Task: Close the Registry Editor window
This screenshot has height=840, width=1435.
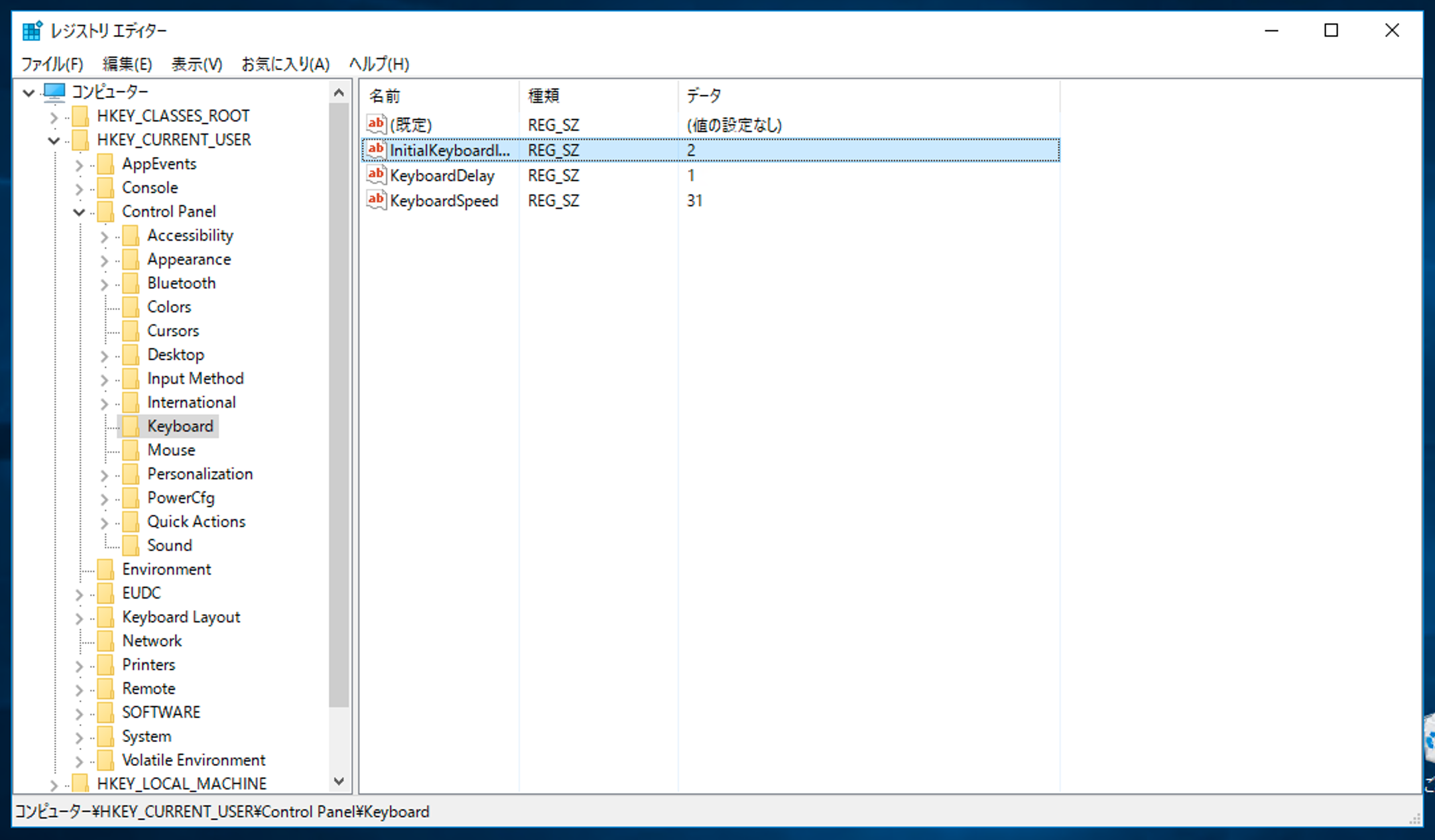Action: coord(1392,30)
